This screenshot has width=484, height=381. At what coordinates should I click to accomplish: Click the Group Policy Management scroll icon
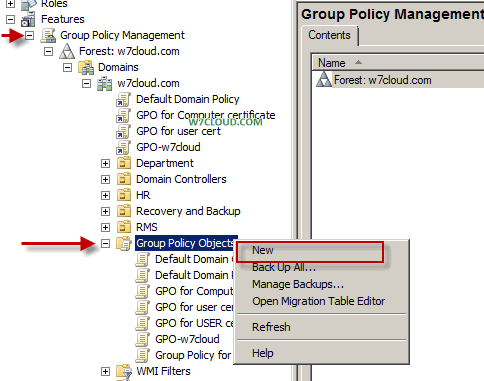48,35
